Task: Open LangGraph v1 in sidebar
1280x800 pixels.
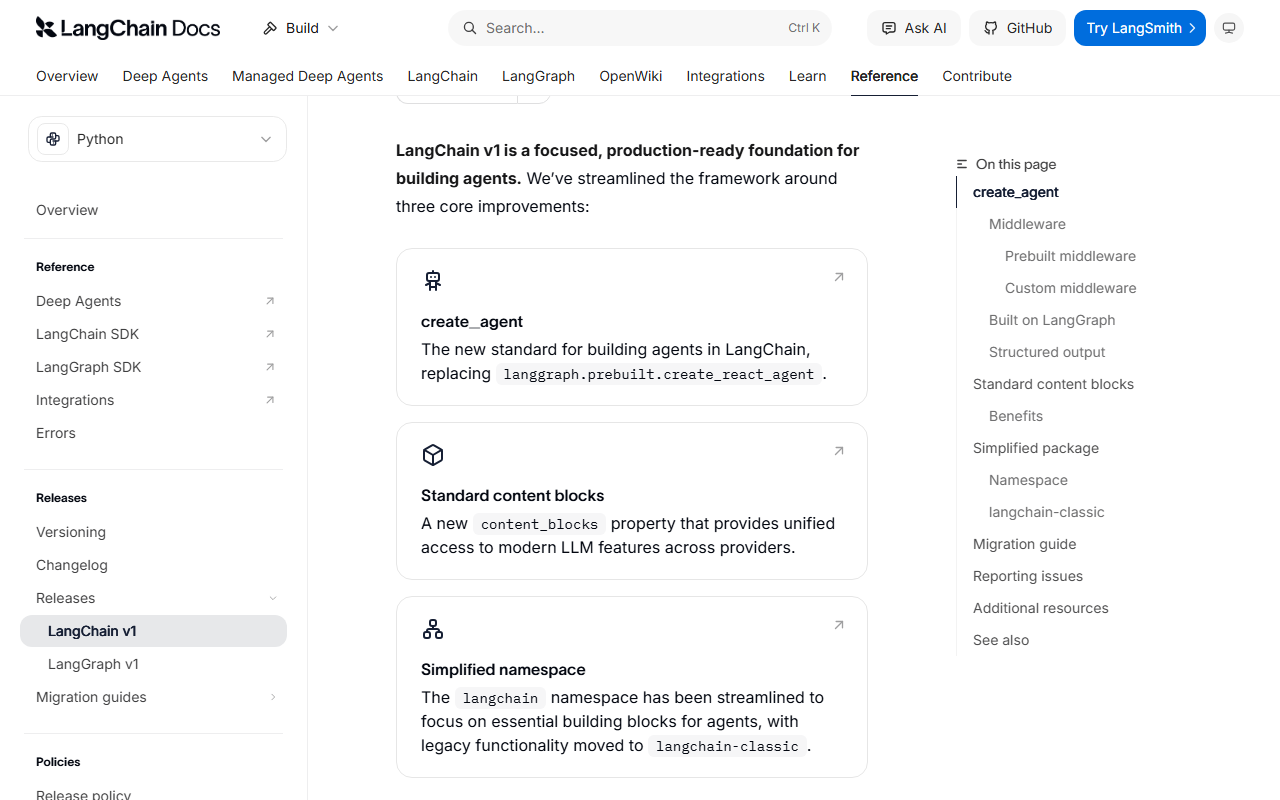Action: (x=93, y=664)
